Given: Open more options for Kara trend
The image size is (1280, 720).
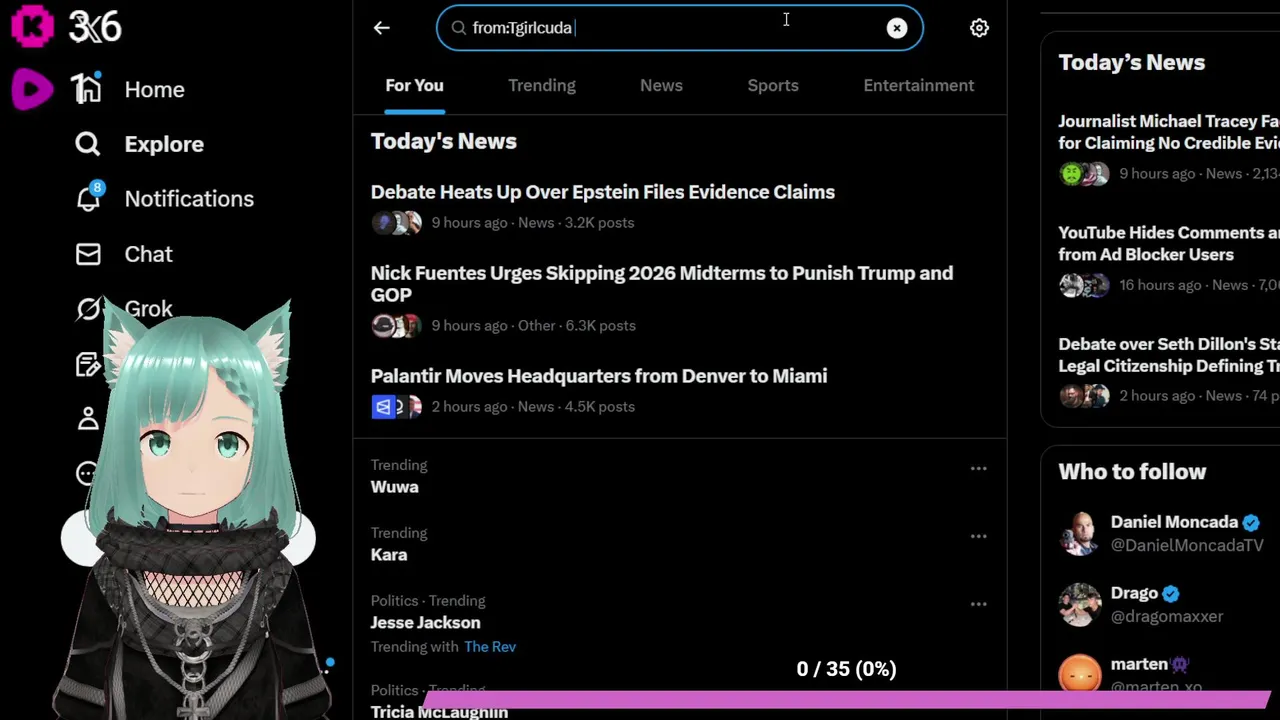Looking at the screenshot, I should click(978, 536).
